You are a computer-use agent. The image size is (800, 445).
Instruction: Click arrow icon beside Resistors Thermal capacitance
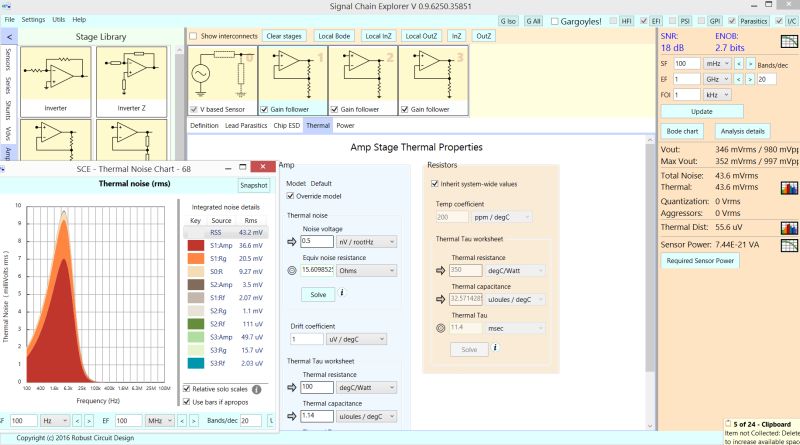pos(440,300)
